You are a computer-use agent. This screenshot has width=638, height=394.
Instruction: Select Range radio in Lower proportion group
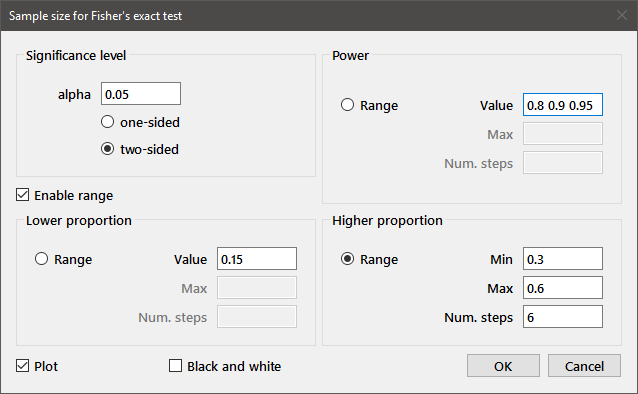click(x=63, y=259)
